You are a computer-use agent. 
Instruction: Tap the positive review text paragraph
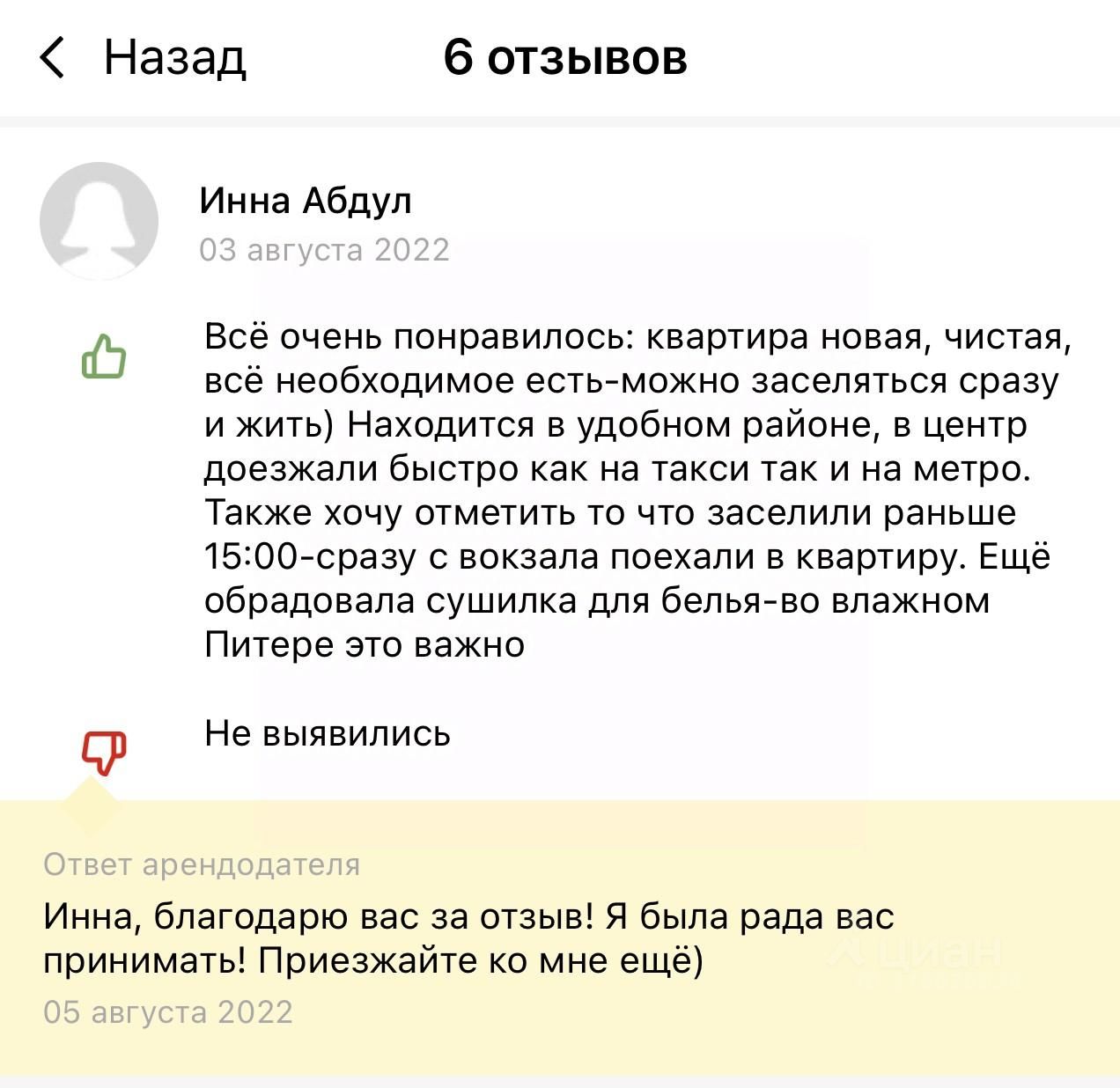coord(637,491)
